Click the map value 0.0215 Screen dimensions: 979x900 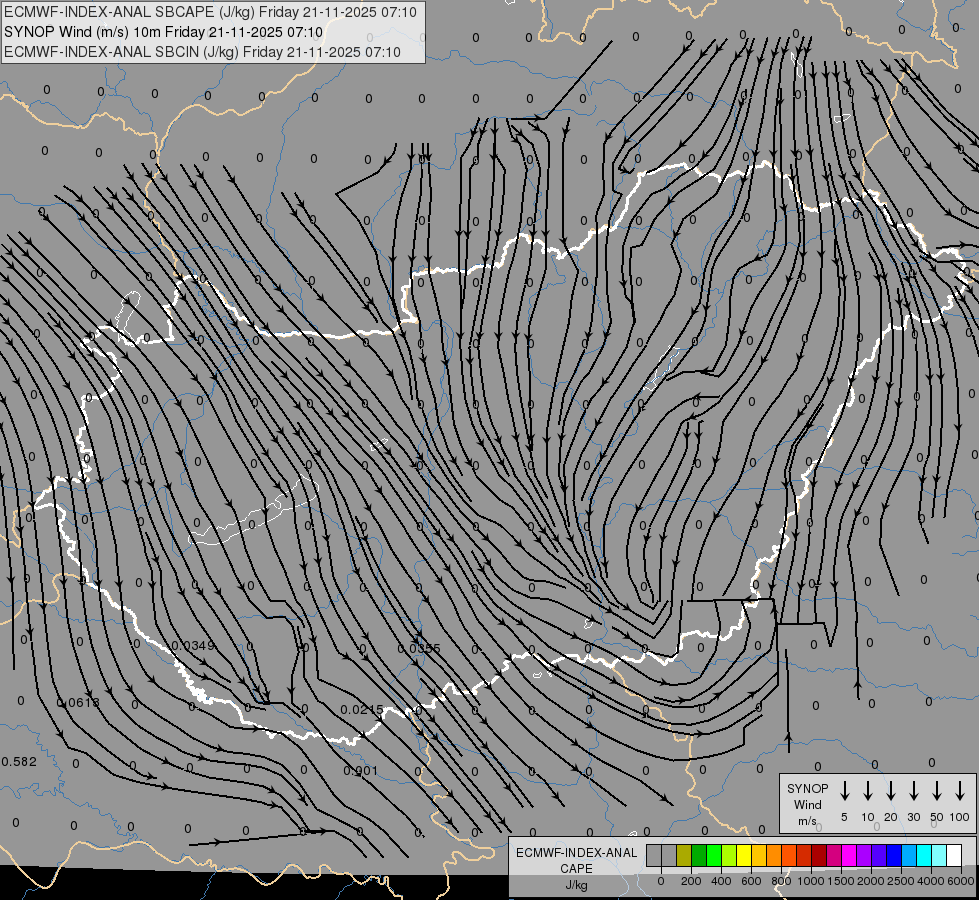coord(362,710)
